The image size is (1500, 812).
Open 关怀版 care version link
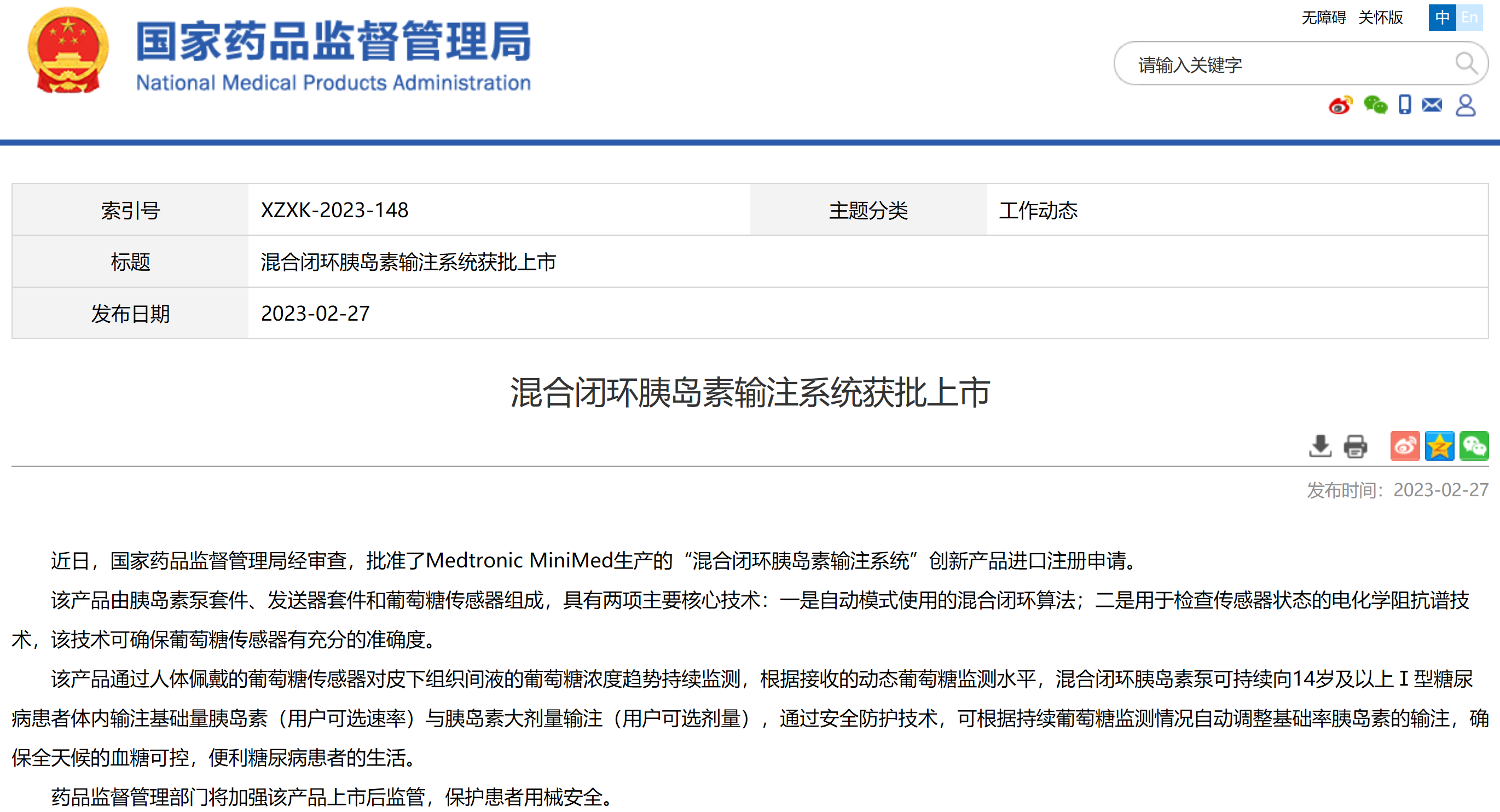[x=1380, y=18]
